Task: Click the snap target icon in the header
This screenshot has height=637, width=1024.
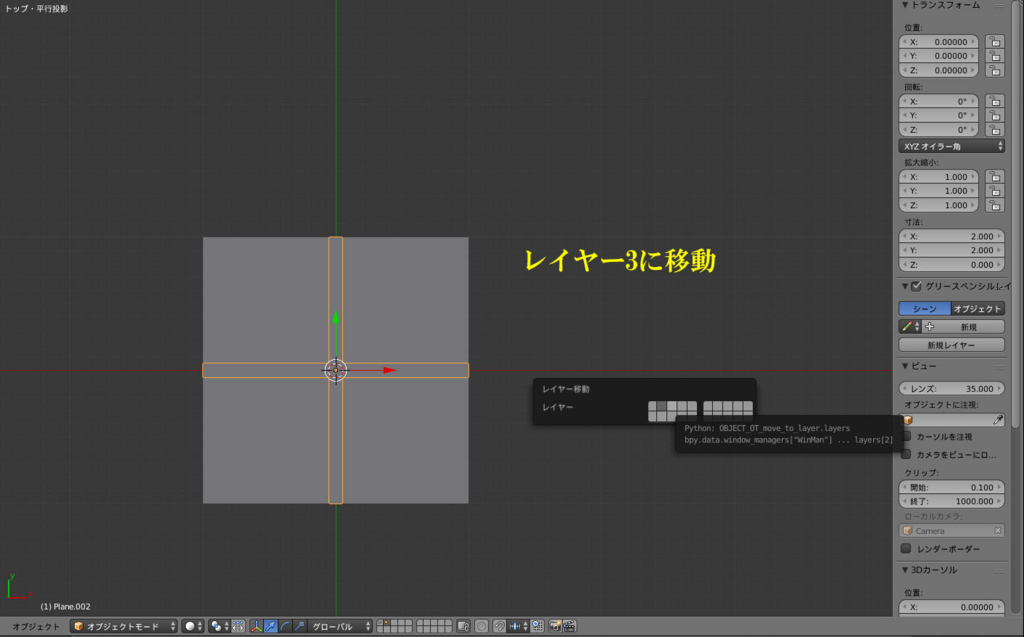Action: [538, 626]
